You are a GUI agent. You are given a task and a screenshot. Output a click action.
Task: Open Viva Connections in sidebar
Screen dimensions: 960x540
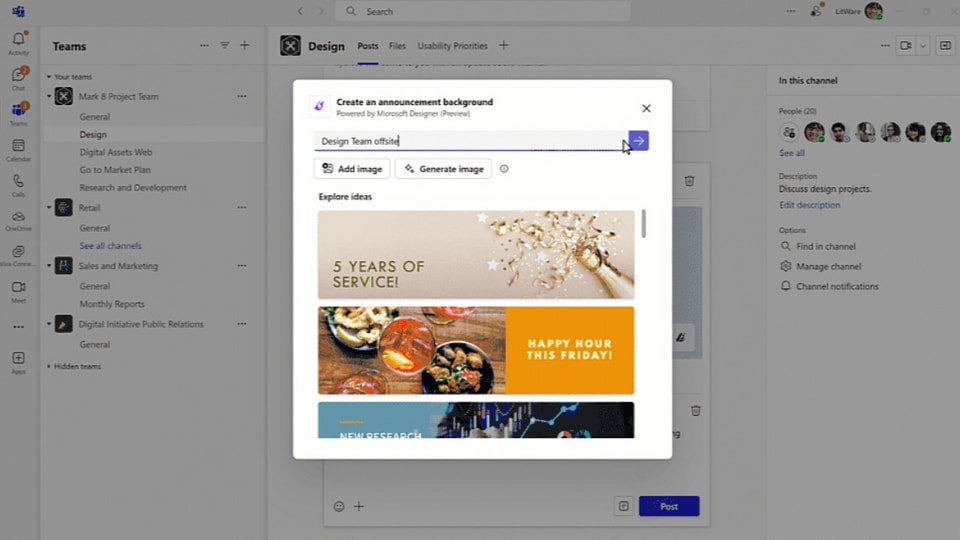pos(18,256)
